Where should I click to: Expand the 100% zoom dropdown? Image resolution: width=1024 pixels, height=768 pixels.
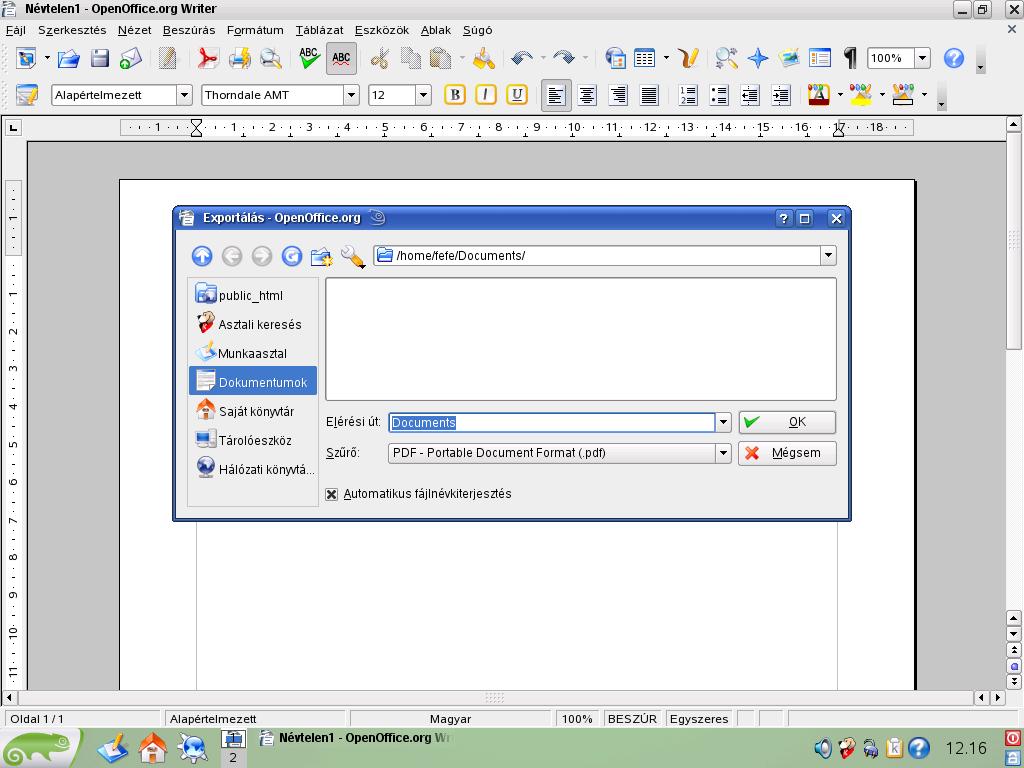click(922, 58)
